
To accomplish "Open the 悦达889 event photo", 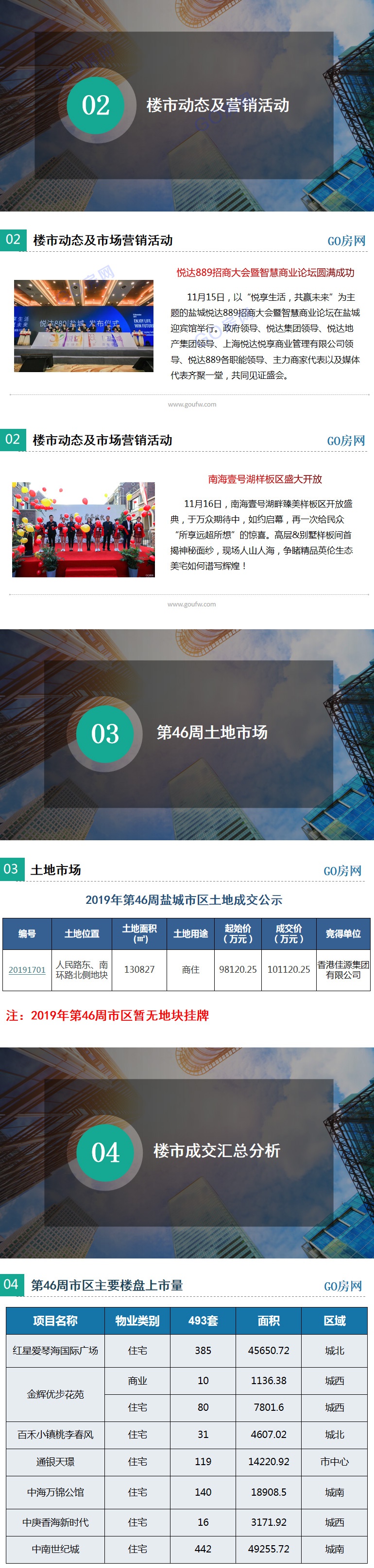I will (84, 326).
